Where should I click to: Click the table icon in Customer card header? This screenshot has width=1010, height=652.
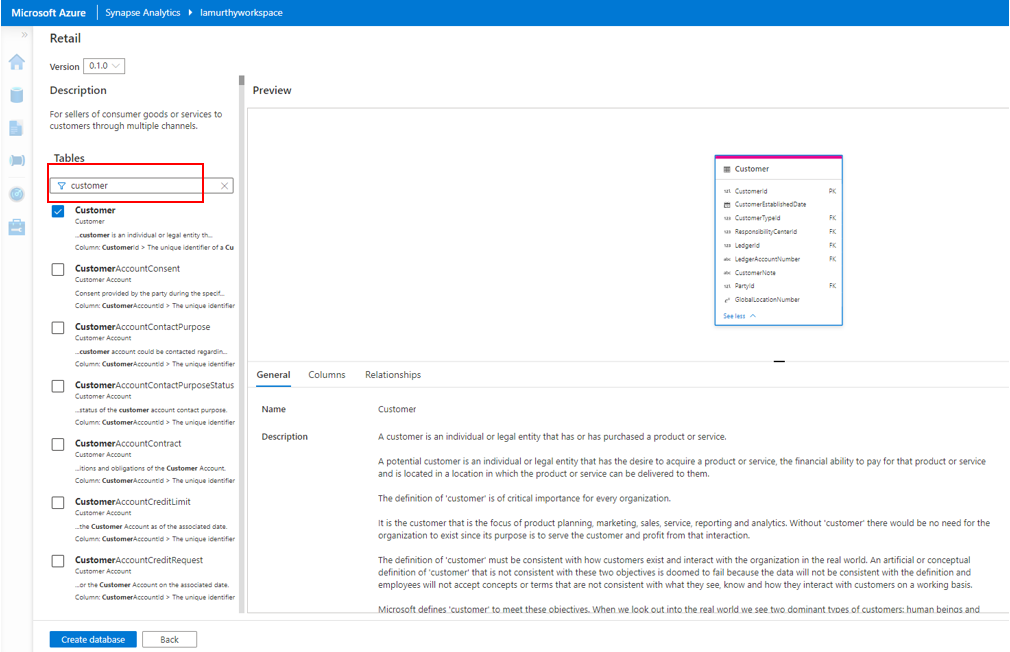pyautogui.click(x=727, y=169)
